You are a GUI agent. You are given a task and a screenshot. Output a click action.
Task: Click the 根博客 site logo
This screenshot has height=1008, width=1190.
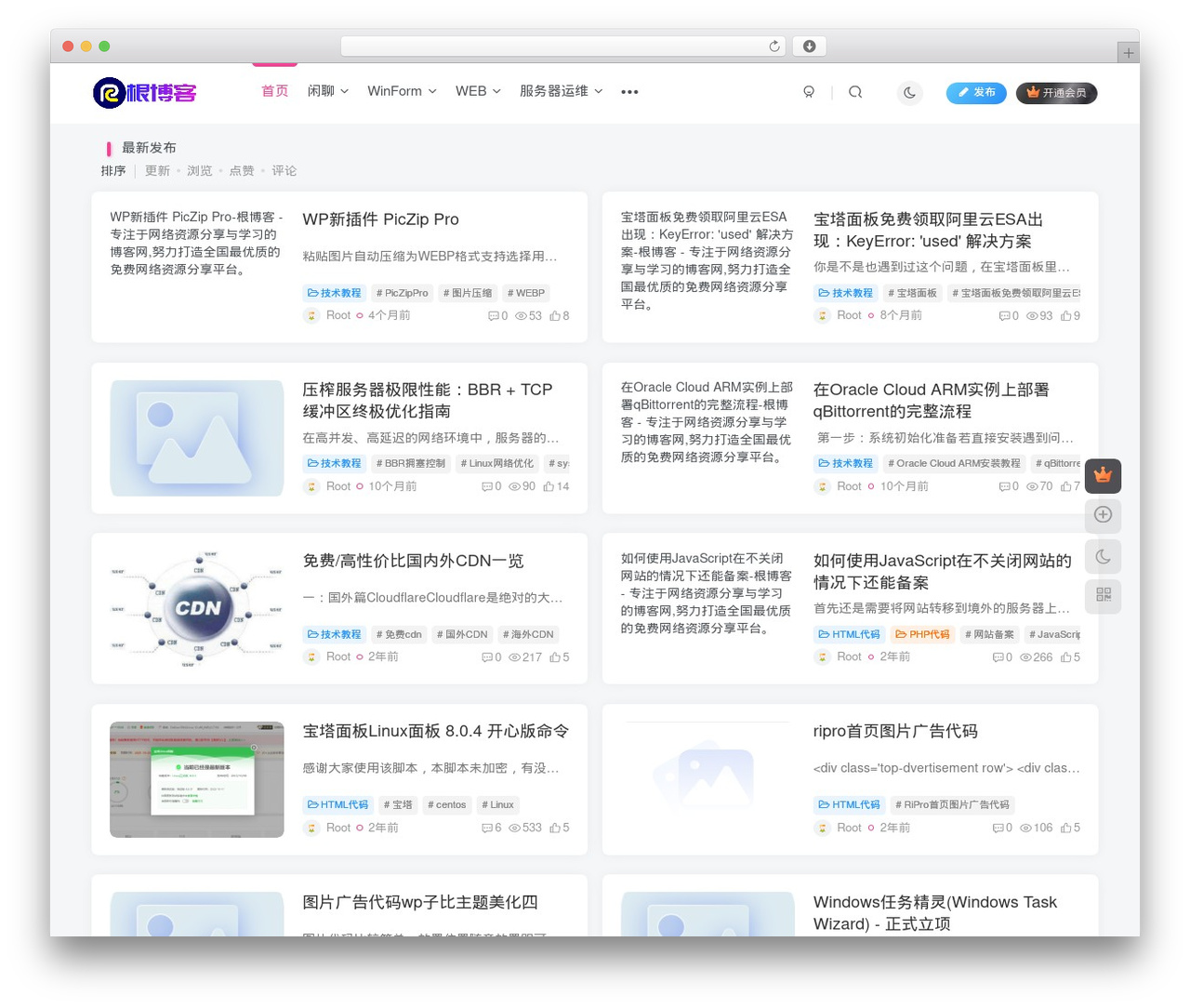(x=145, y=92)
